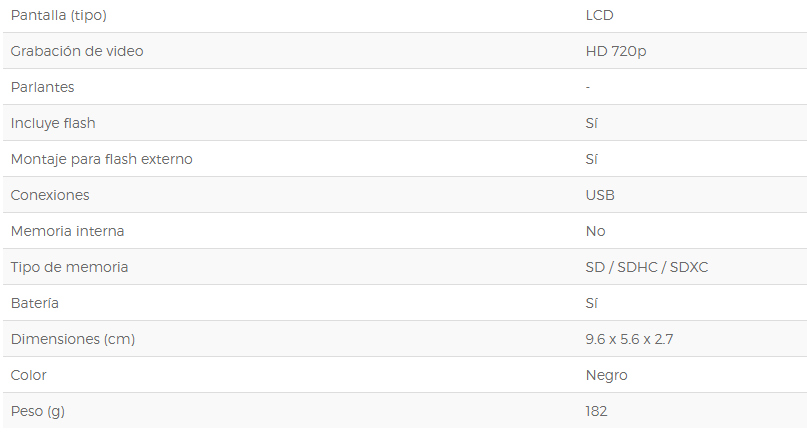Select the 182 weight value
The height and width of the screenshot is (440, 807).
point(596,411)
